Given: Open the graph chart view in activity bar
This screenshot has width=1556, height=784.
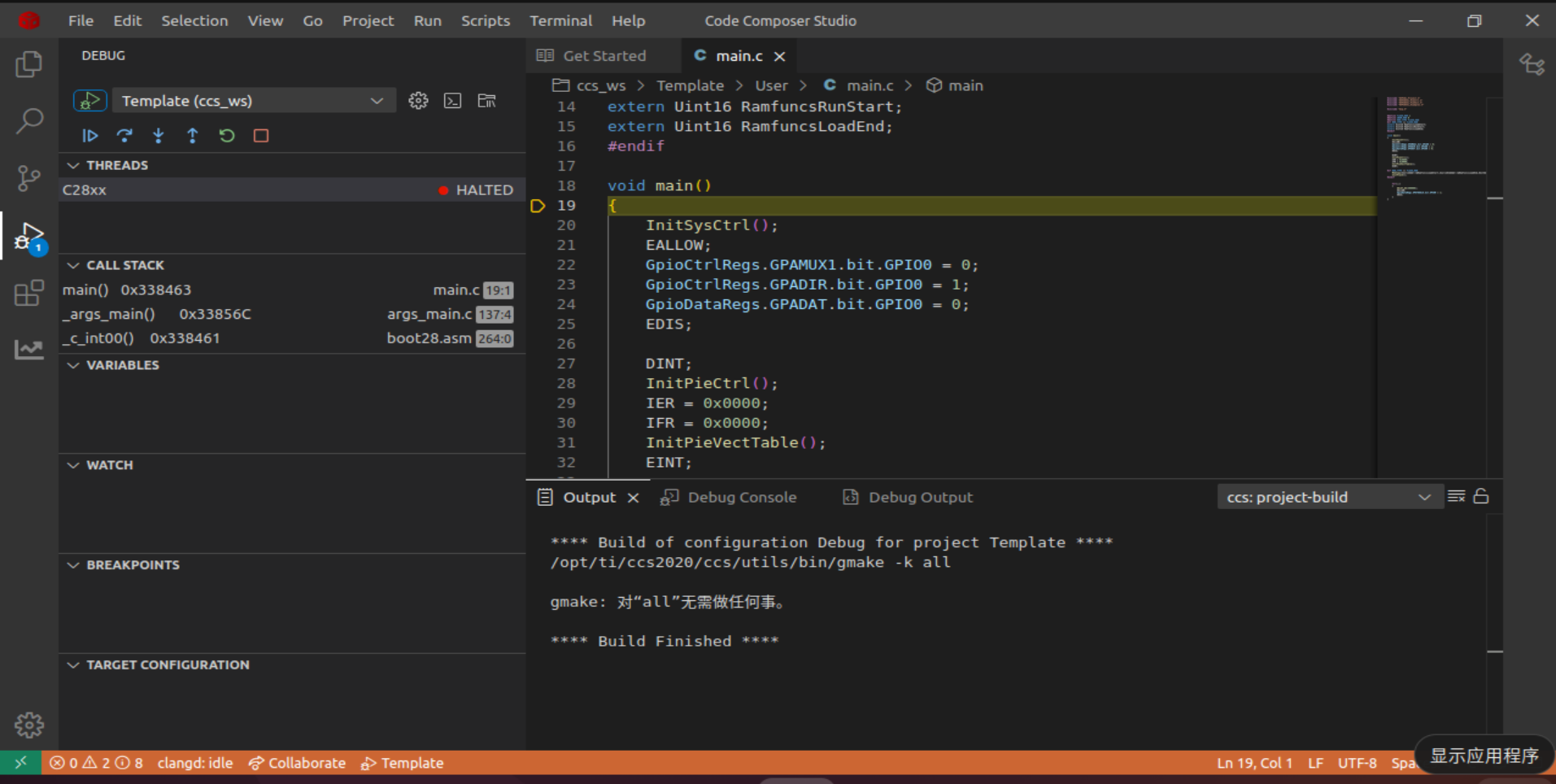Looking at the screenshot, I should point(29,350).
